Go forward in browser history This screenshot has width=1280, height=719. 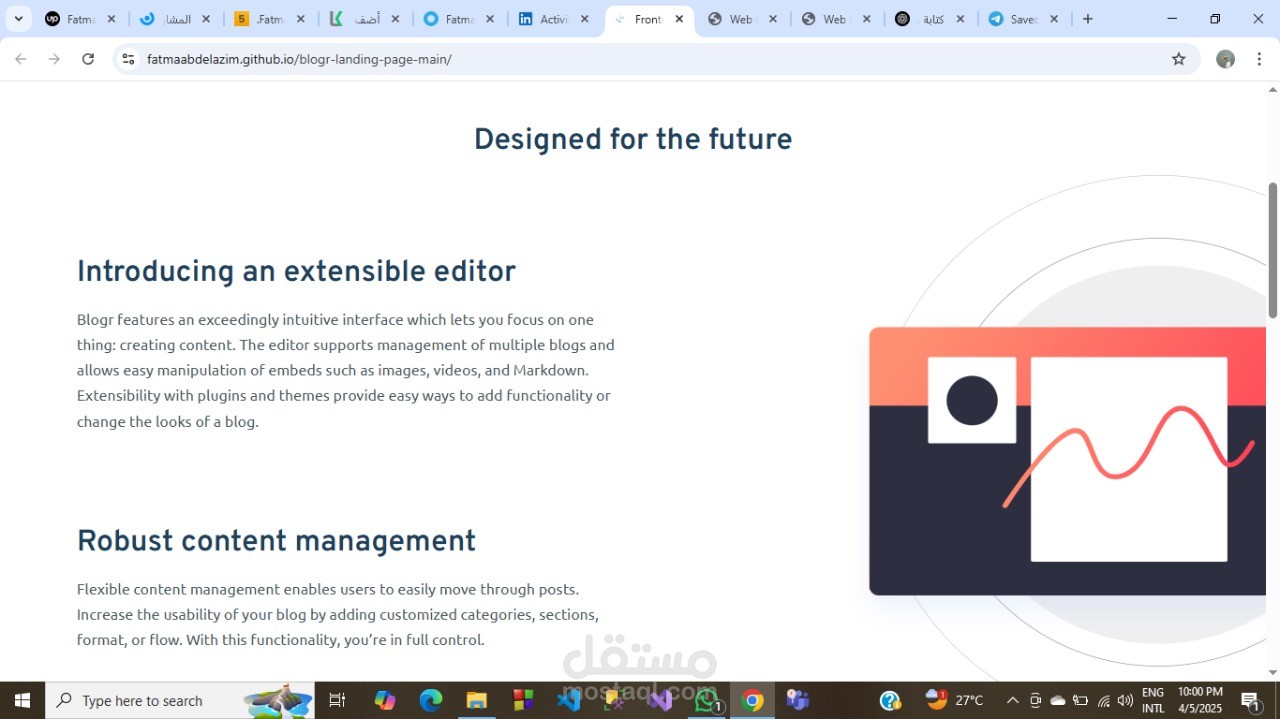[54, 59]
